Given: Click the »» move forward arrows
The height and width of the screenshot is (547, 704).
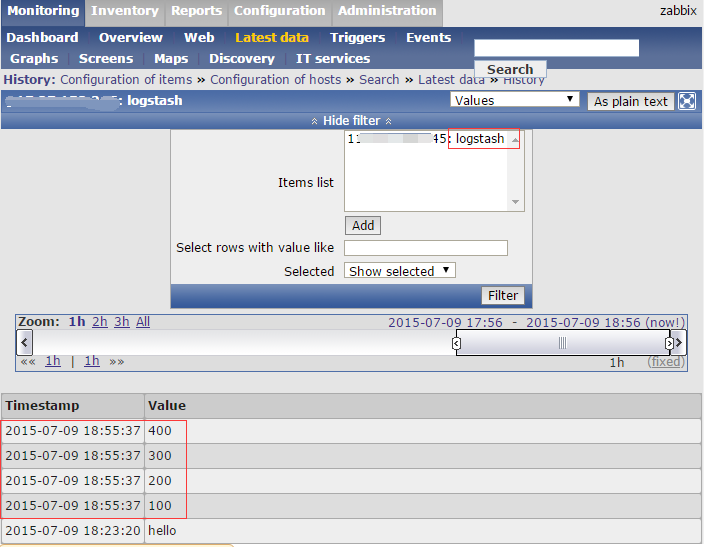Looking at the screenshot, I should point(117,361).
